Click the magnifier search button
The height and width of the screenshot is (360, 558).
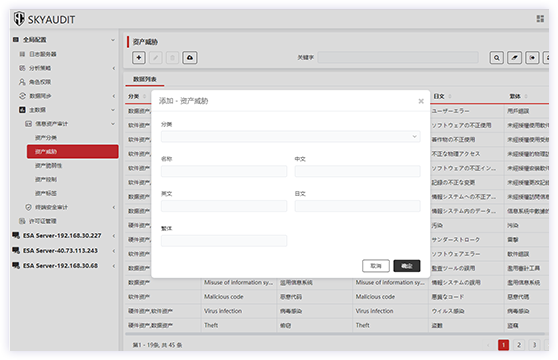[496, 58]
